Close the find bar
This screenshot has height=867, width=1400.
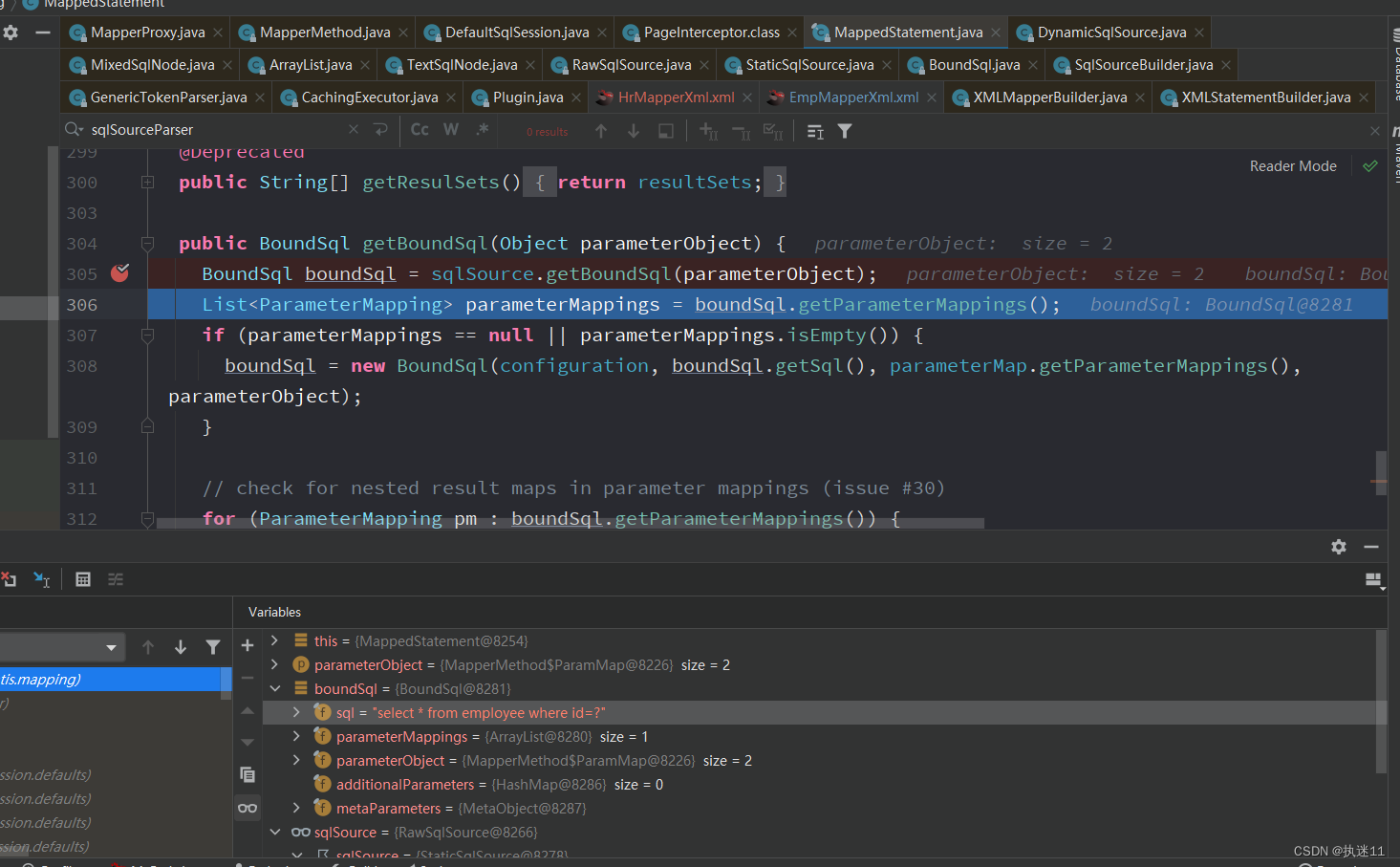click(x=1375, y=131)
